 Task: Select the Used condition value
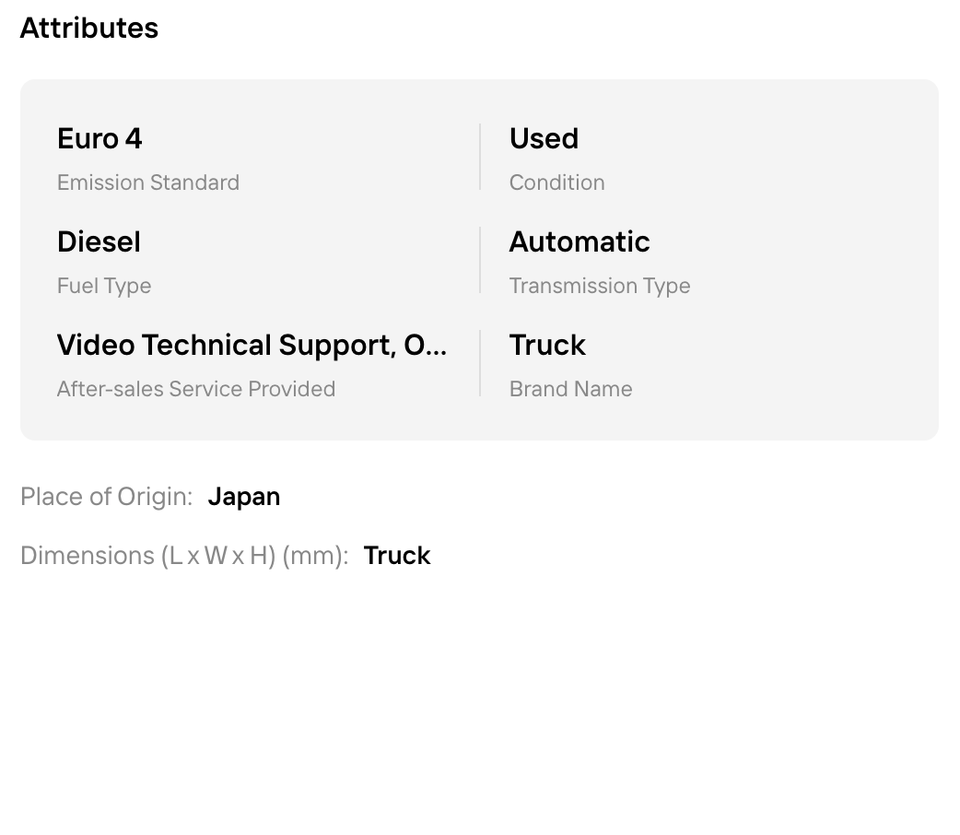point(544,139)
